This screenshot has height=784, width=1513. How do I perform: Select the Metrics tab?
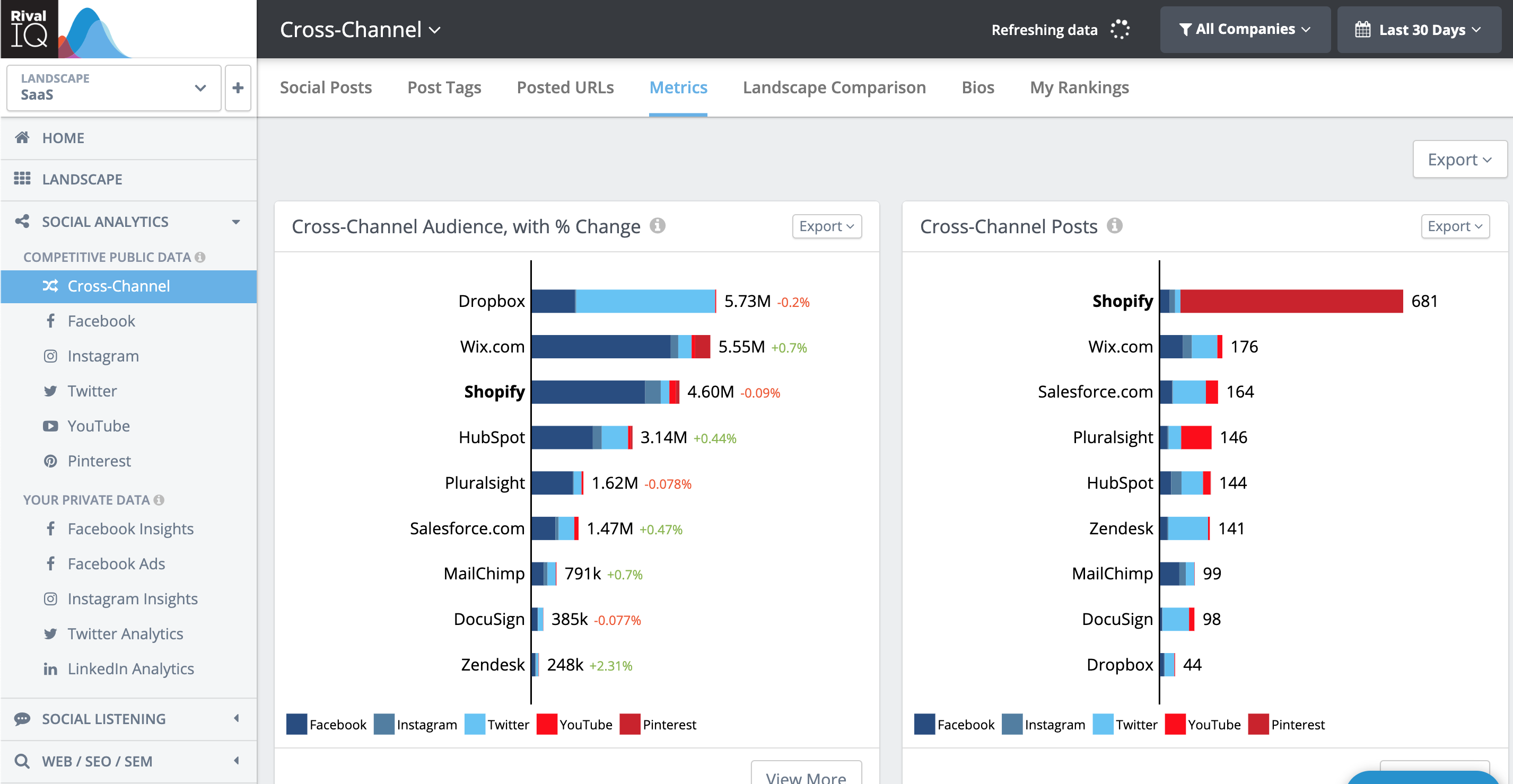[678, 87]
